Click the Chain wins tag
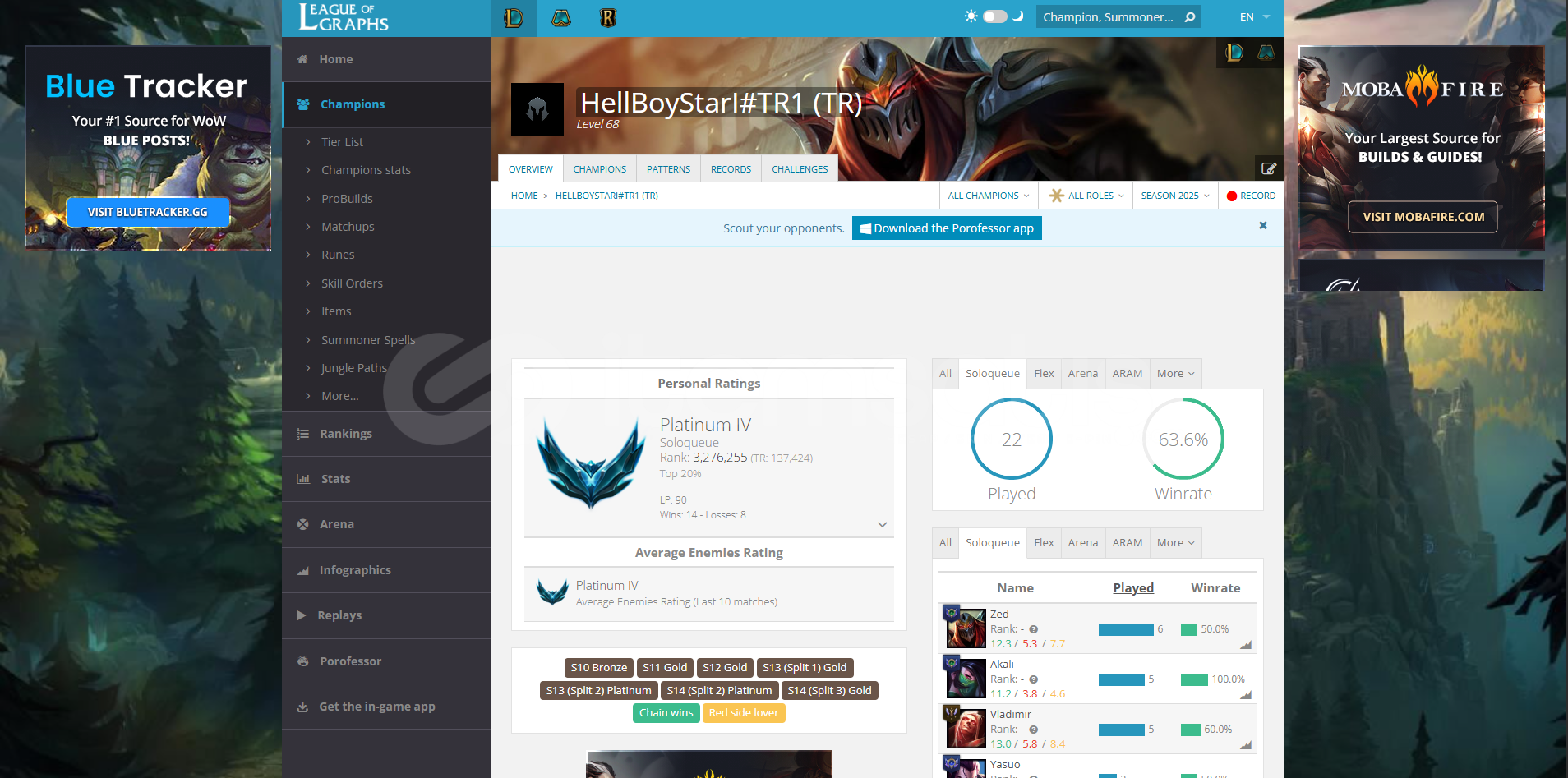Screen dimensions: 1568x778 [666, 712]
